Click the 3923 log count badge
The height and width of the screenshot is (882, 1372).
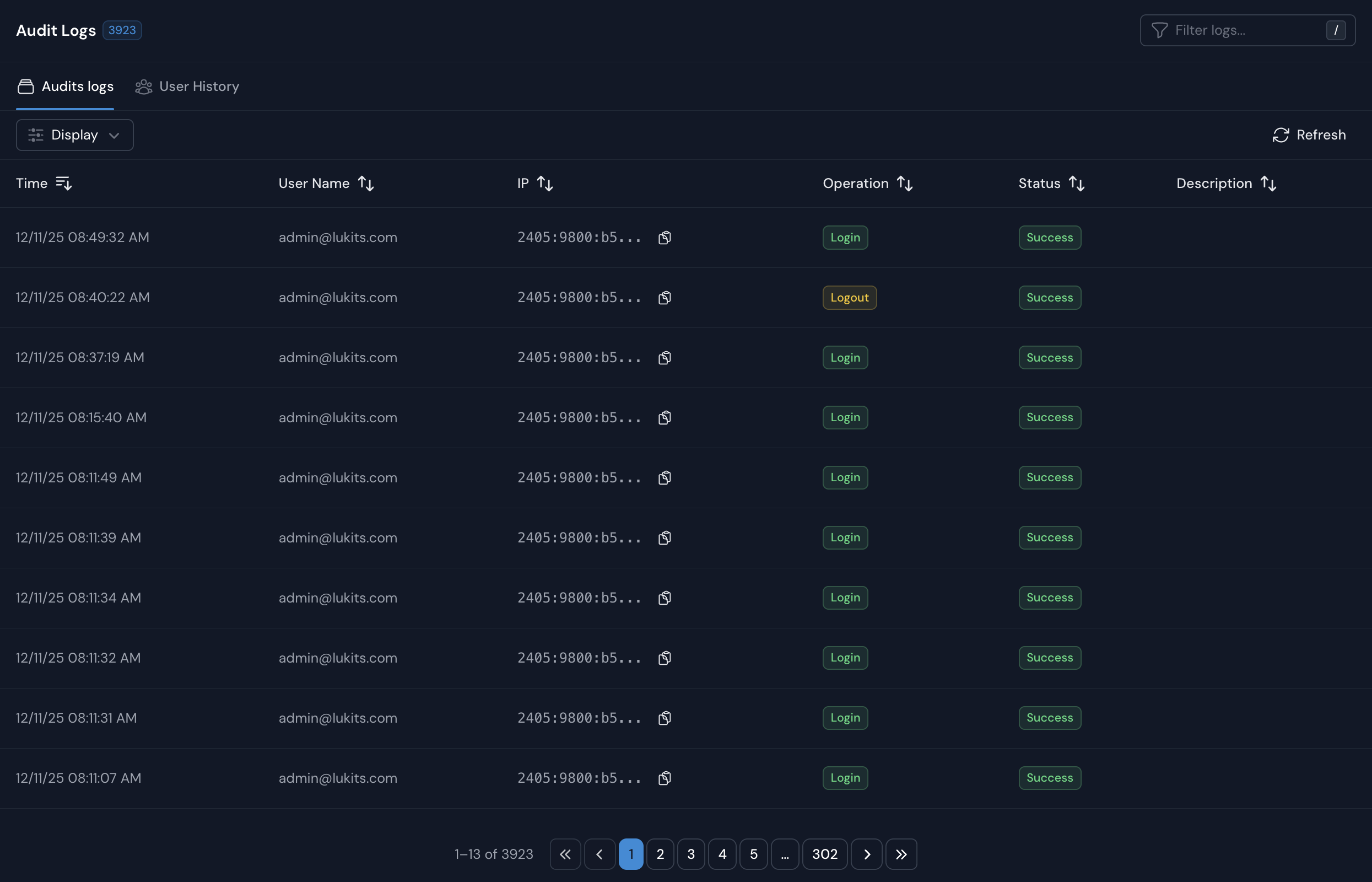pyautogui.click(x=121, y=30)
